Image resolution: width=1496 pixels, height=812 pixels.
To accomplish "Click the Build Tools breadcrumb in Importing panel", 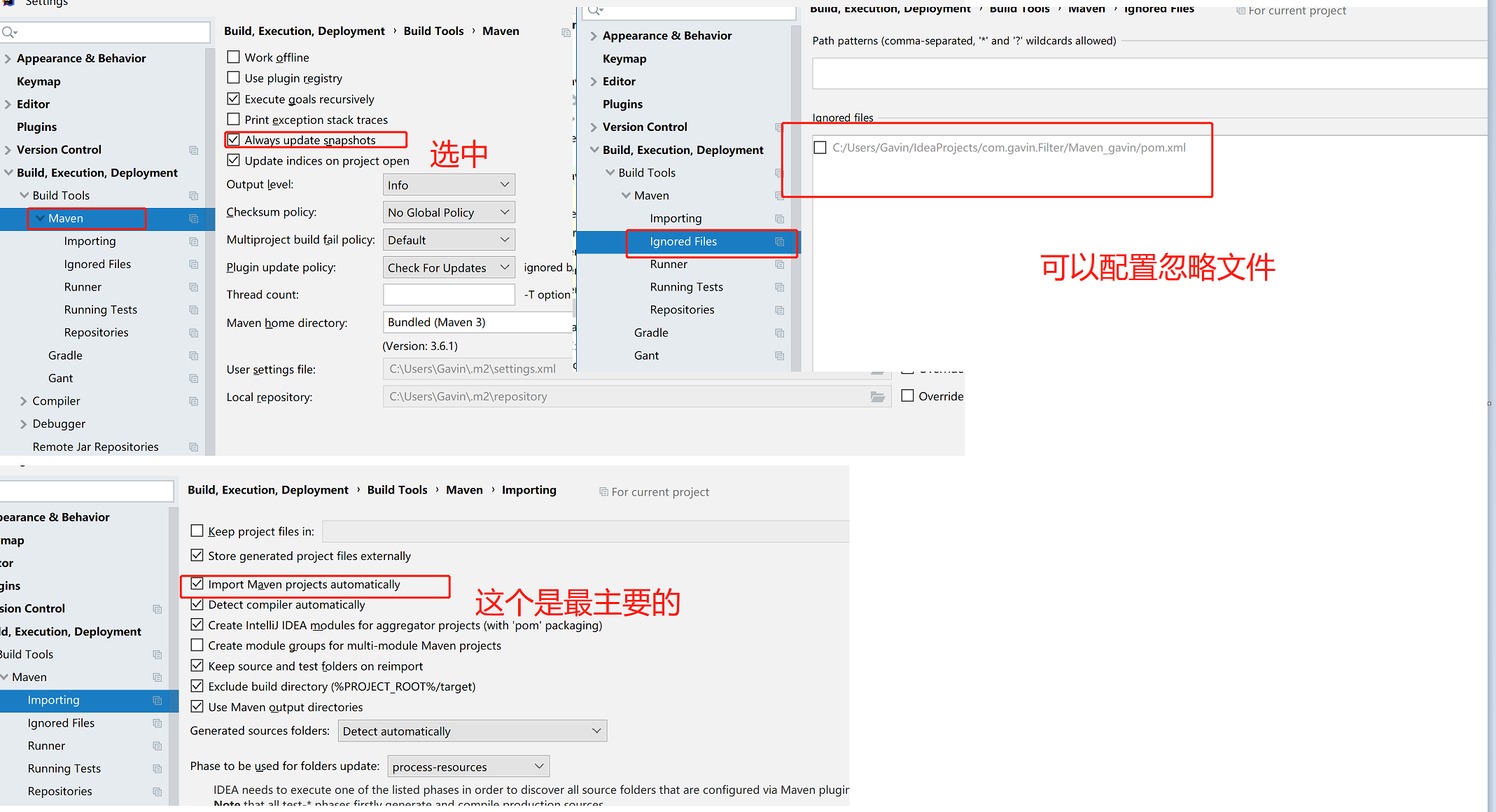I will click(x=397, y=490).
